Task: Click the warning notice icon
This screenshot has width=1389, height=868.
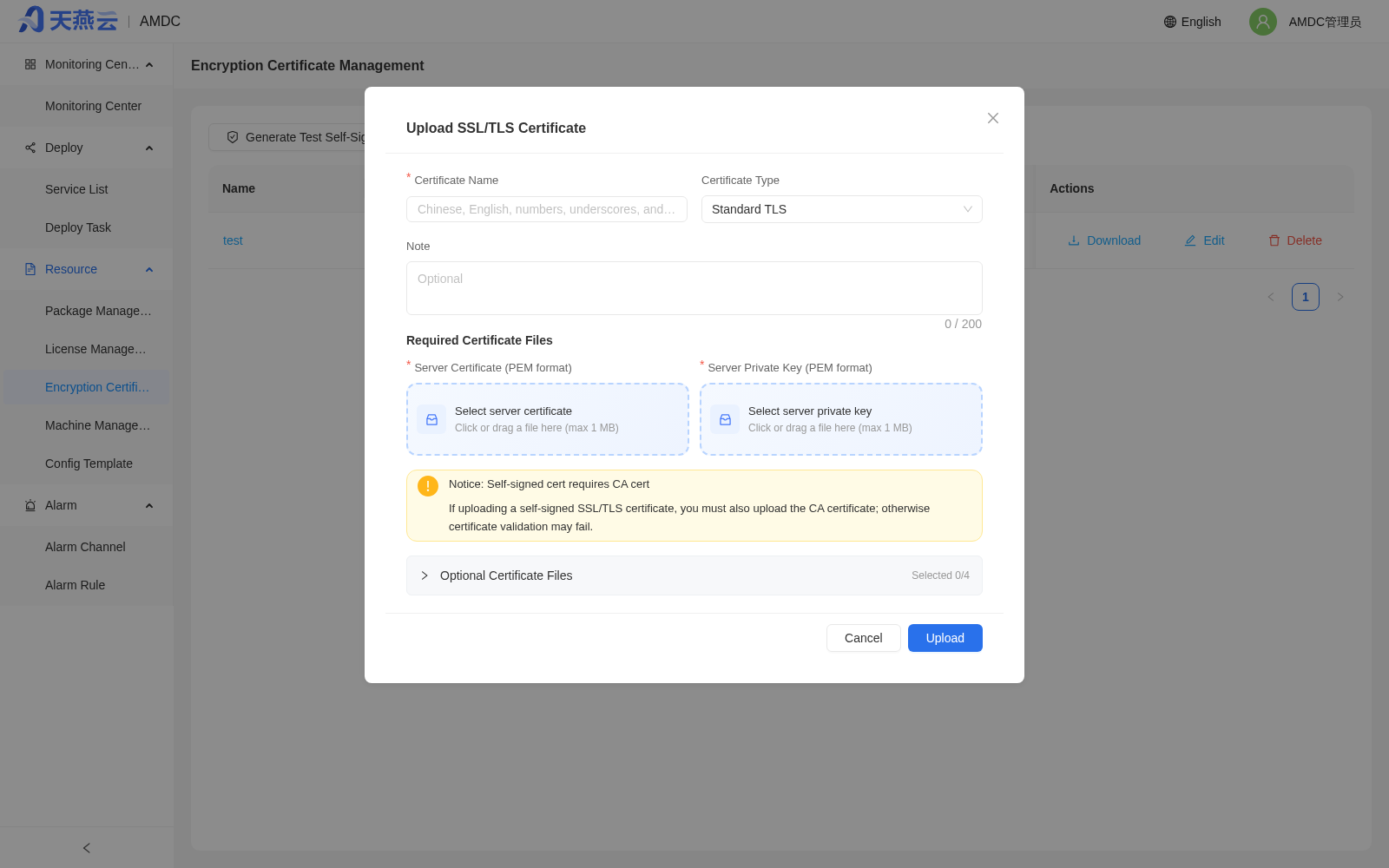Action: (428, 486)
